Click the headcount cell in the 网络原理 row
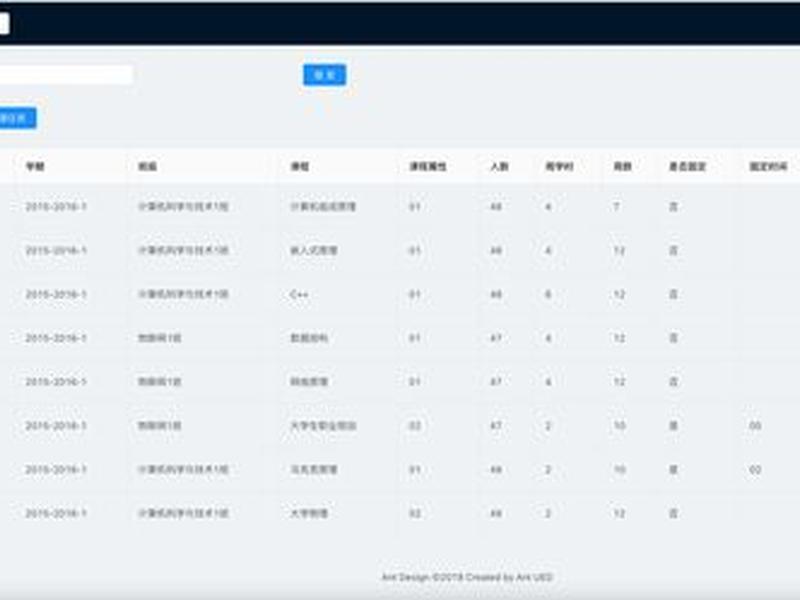Viewport: 800px width, 600px height. (x=496, y=382)
